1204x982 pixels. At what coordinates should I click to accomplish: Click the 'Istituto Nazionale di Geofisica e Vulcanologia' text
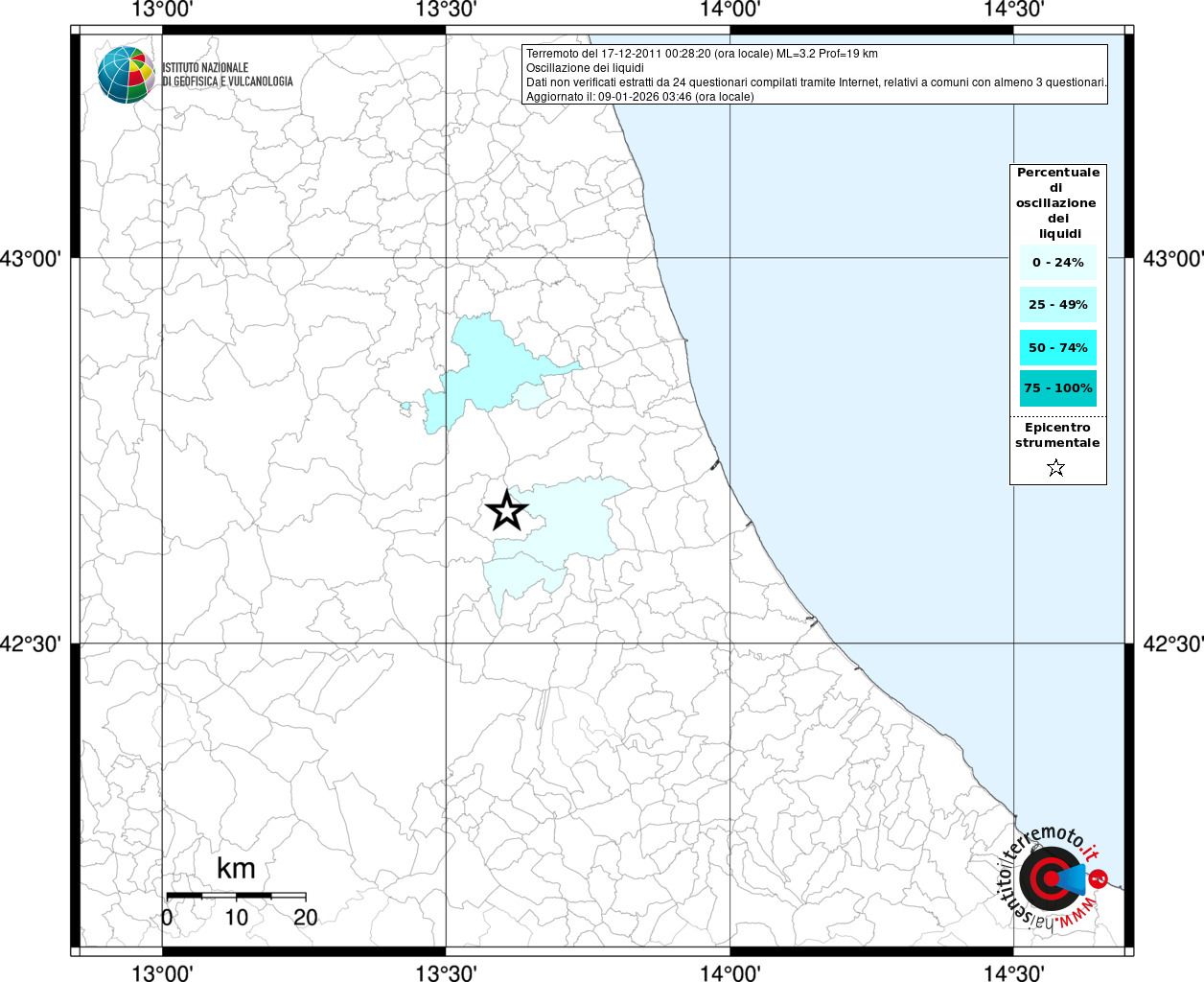pos(227,75)
